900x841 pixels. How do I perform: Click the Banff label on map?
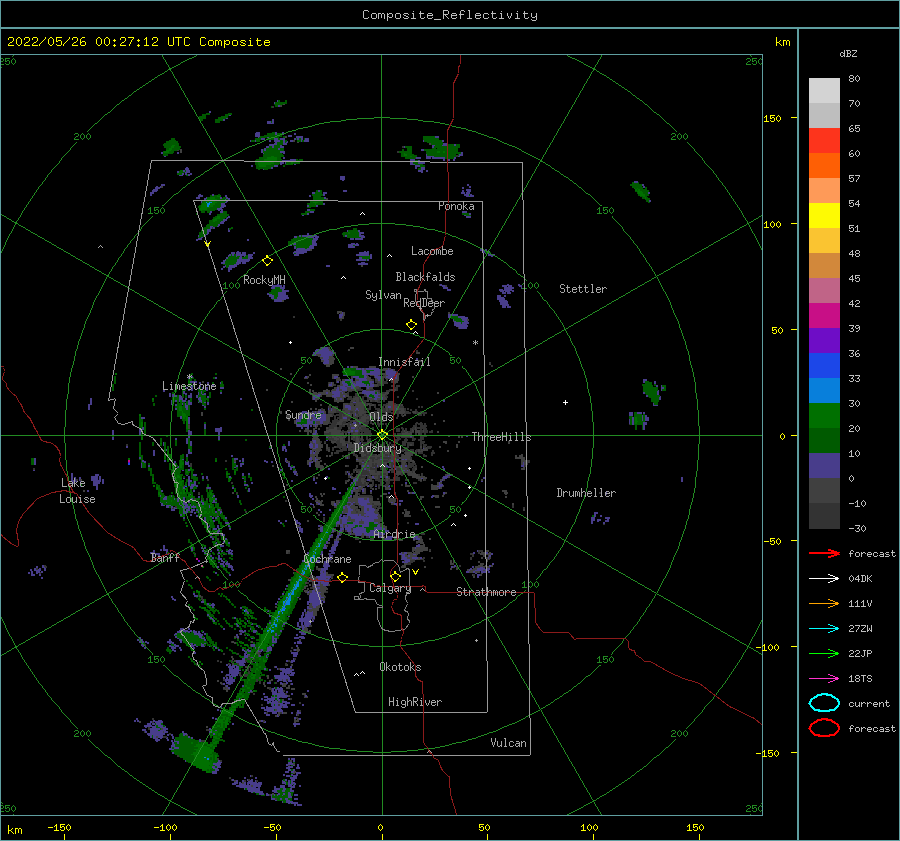tap(165, 557)
